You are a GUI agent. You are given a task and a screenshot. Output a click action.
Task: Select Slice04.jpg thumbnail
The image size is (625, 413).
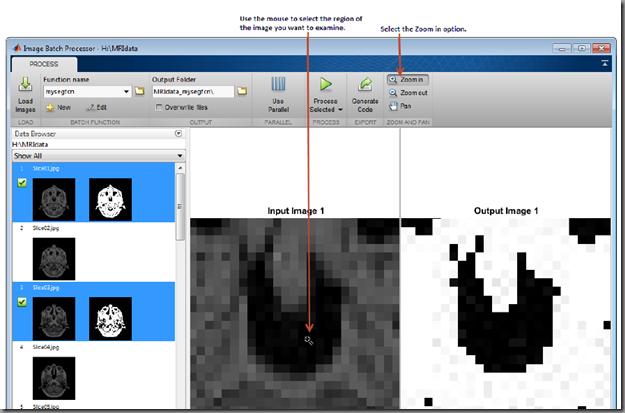pyautogui.click(x=54, y=378)
